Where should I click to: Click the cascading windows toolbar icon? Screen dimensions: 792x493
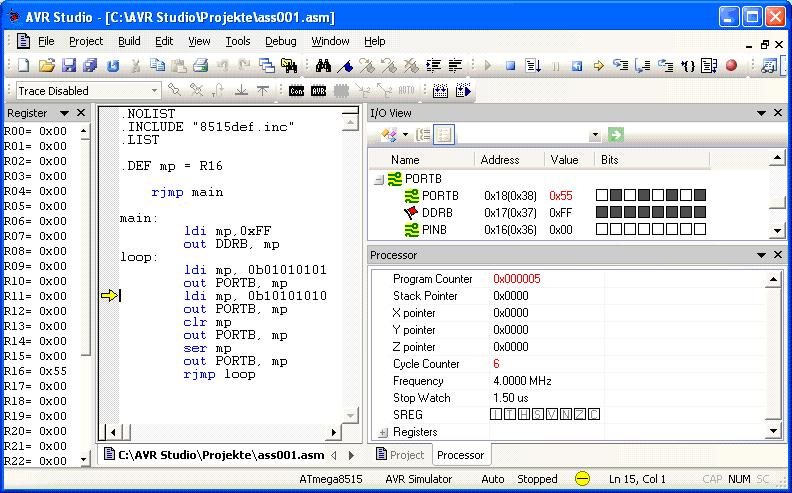pos(267,65)
